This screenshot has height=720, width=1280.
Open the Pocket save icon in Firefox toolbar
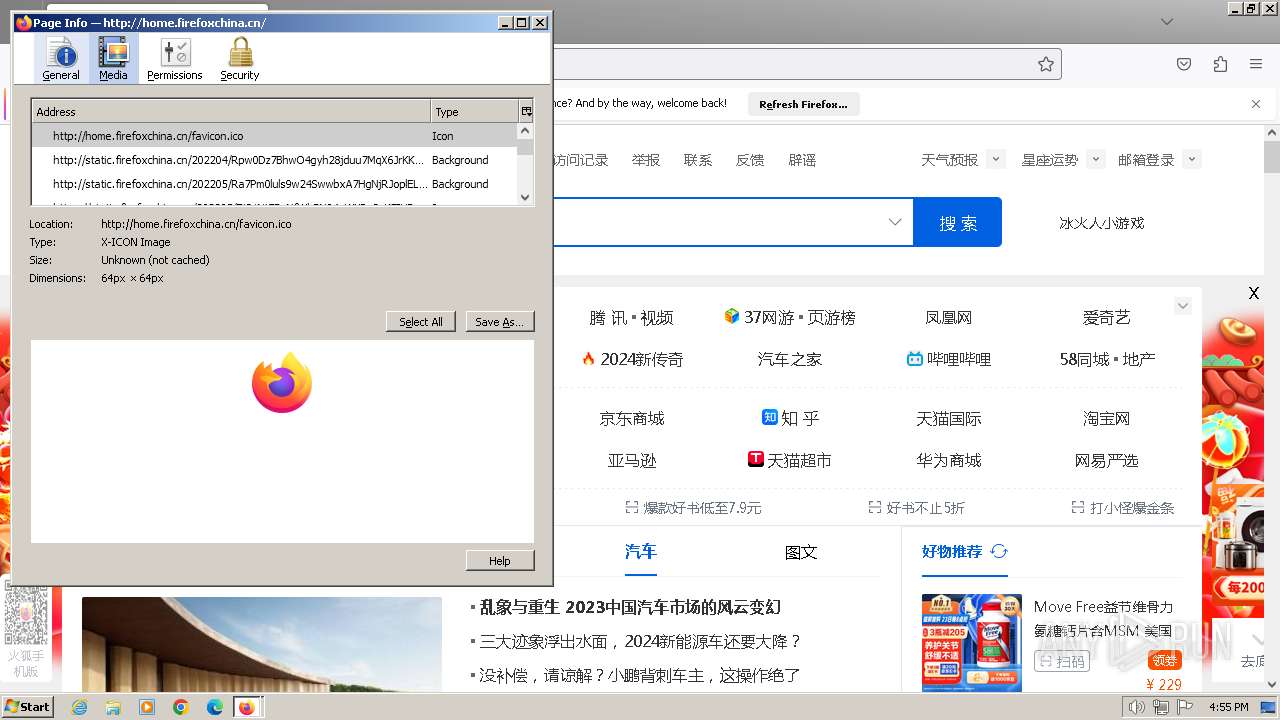tap(1184, 64)
